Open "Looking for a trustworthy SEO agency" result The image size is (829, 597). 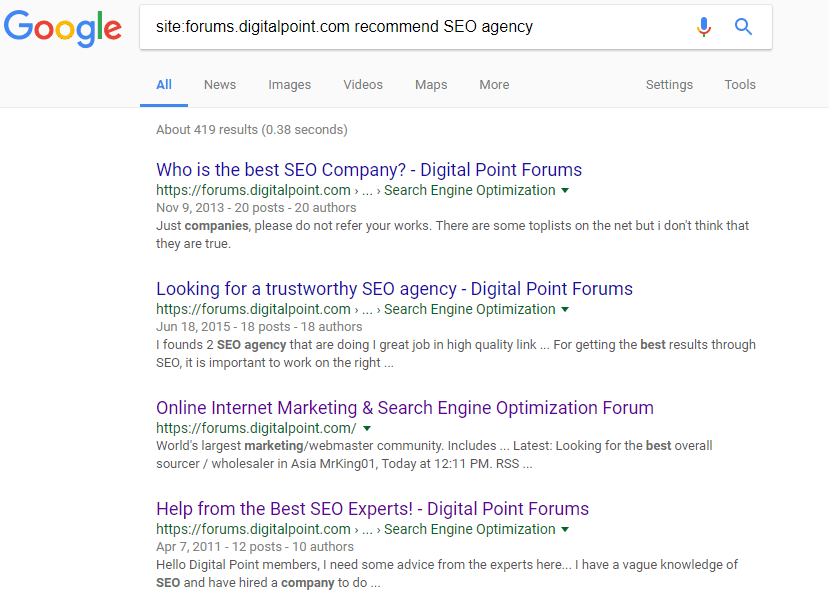pyautogui.click(x=394, y=289)
